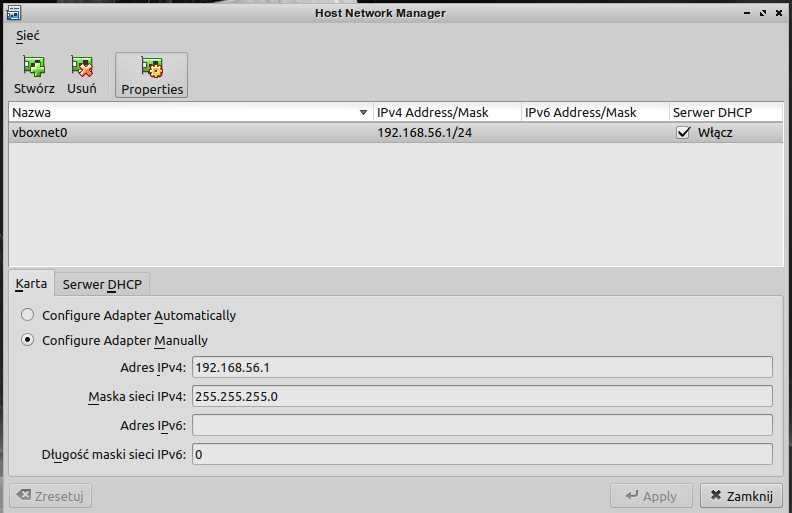Minimize the Host Network Manager window
The height and width of the screenshot is (513, 792).
[747, 13]
